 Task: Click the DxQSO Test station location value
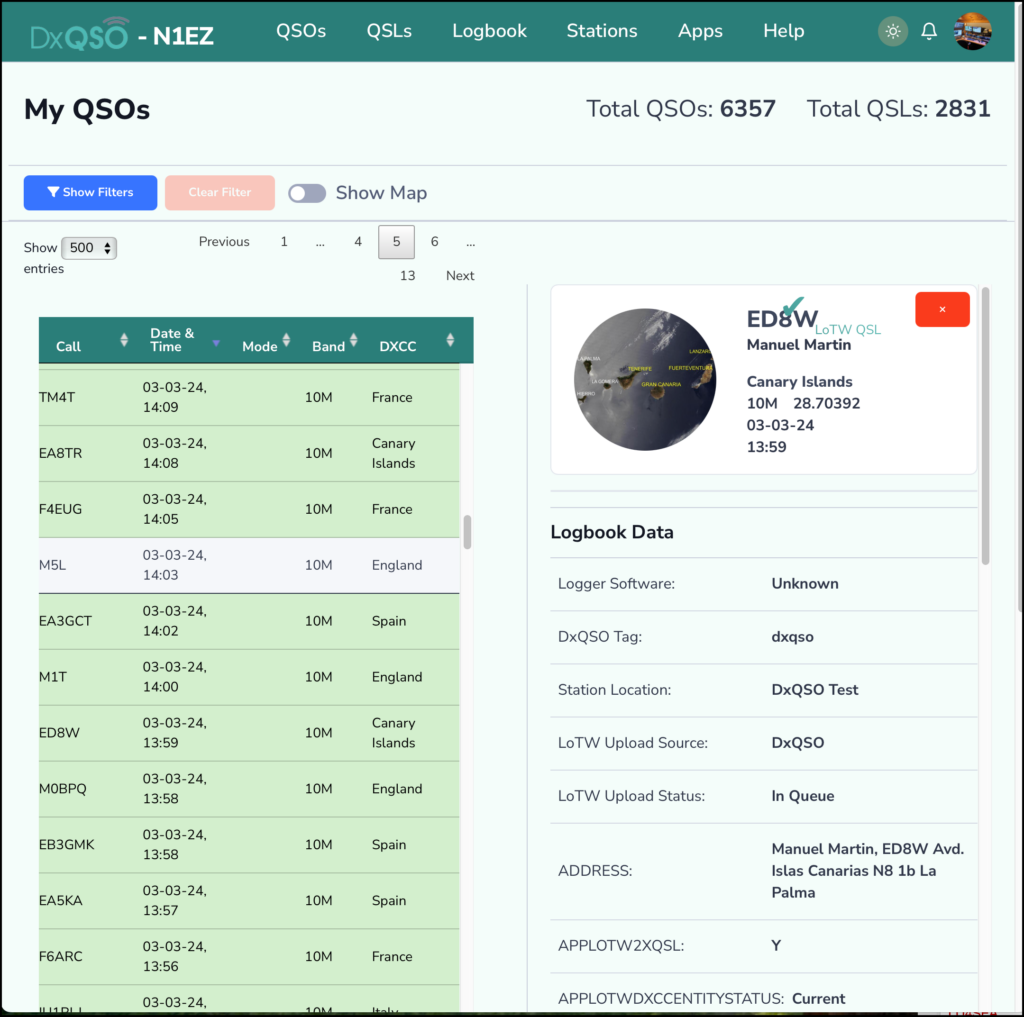coord(814,690)
